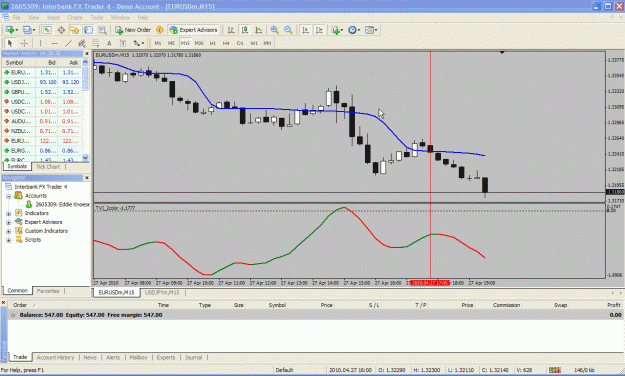Viewport: 625px width, 376px height.
Task: Collapse the Accounts tree node
Action: 8,196
